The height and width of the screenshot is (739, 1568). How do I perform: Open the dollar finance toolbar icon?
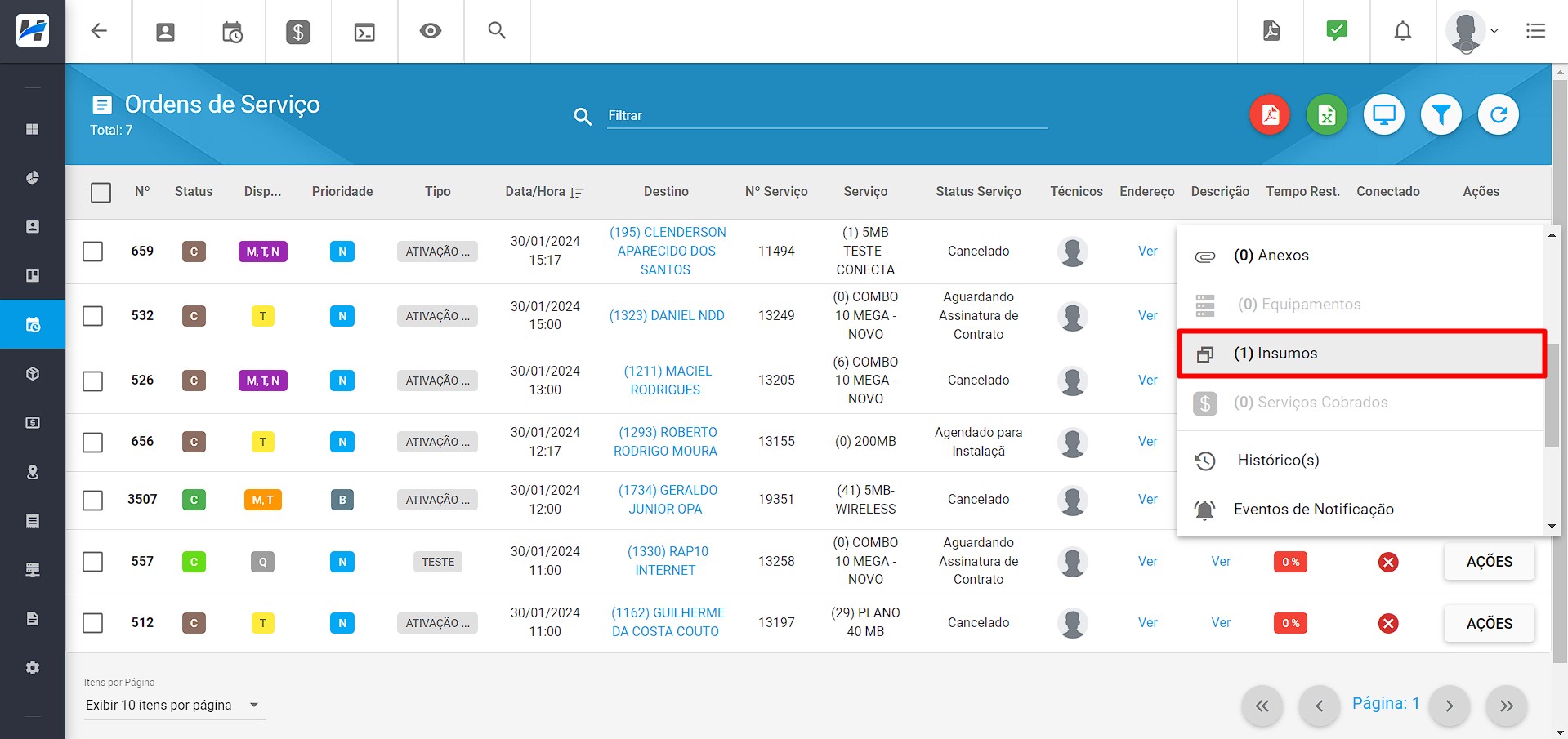coord(298,32)
